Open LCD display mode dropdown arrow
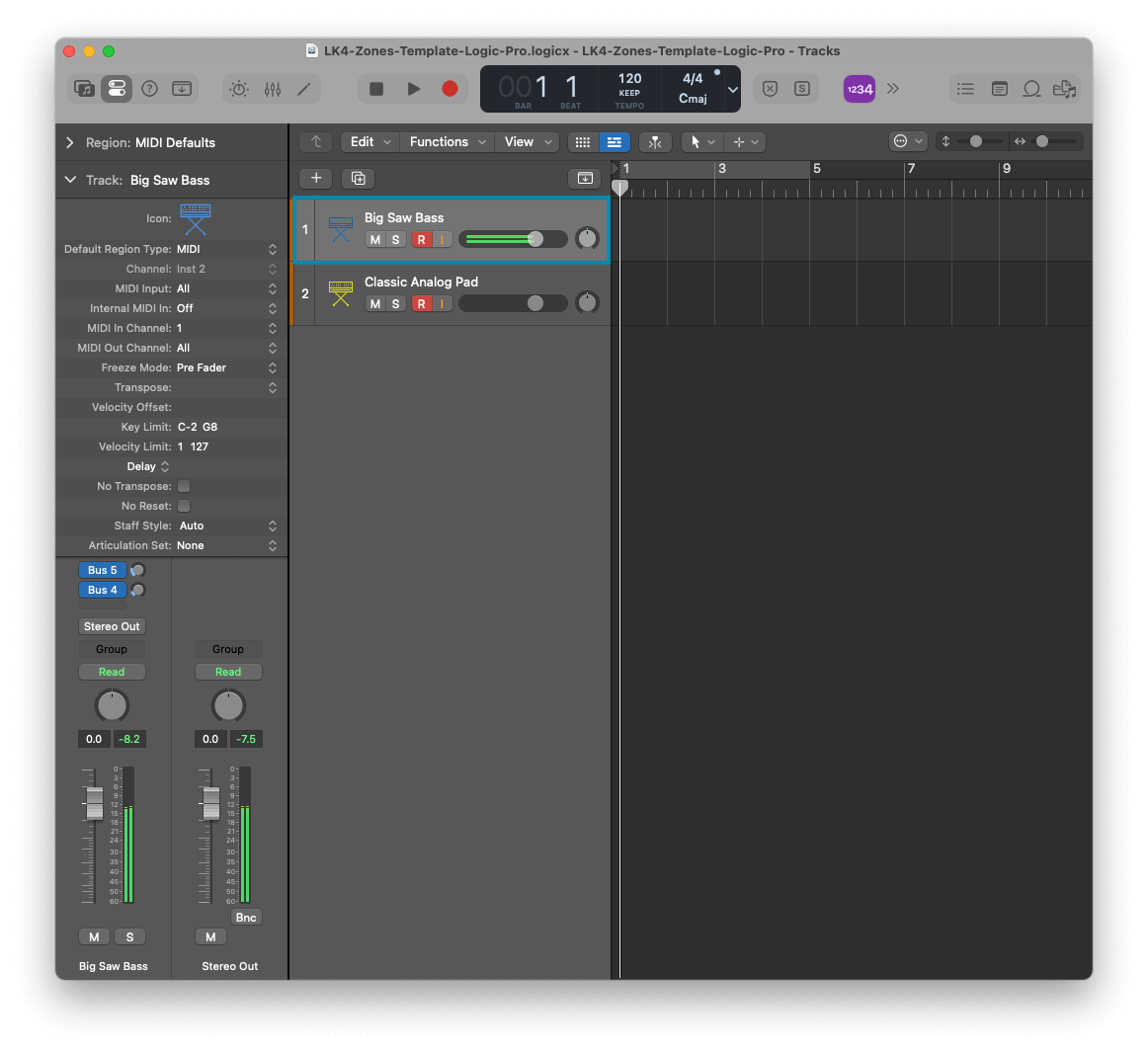This screenshot has width=1148, height=1053. 732,89
